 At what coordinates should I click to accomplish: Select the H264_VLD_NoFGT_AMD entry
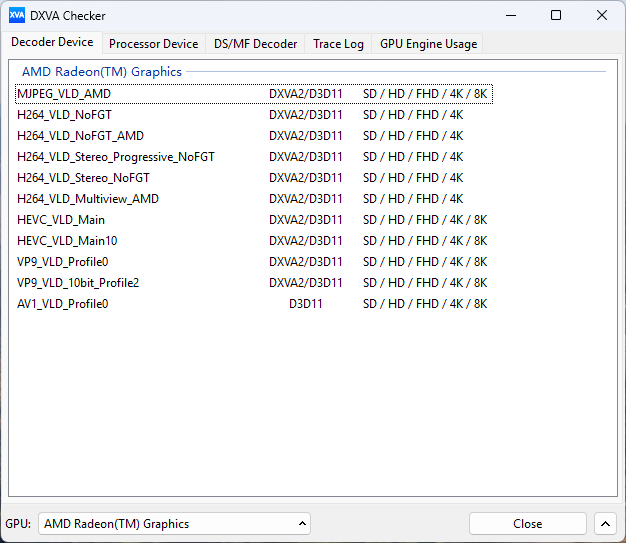[x=254, y=136]
